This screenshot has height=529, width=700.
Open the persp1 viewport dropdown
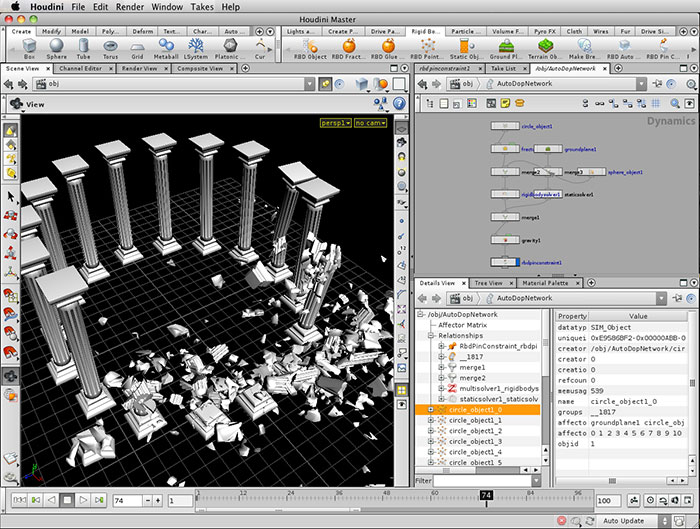pos(336,123)
